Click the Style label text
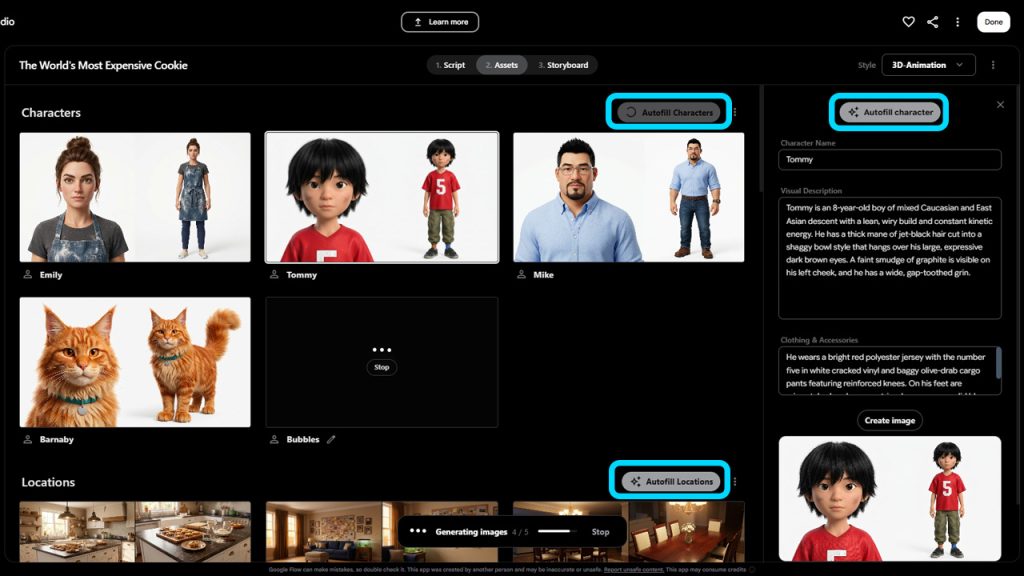1024x576 pixels. coord(867,65)
